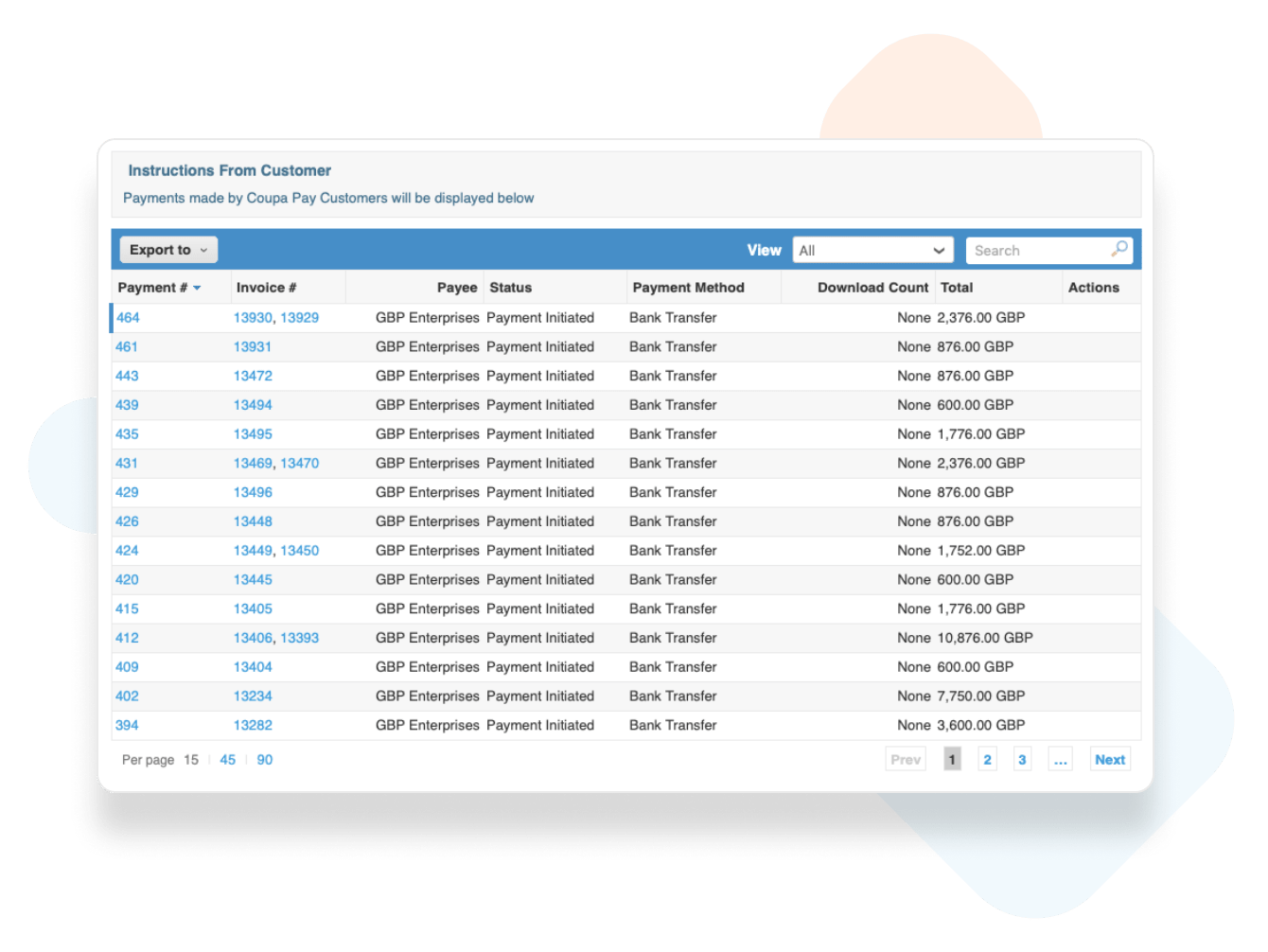Image resolution: width=1268 pixels, height=952 pixels.
Task: Open invoice 13469
Action: pos(253,464)
